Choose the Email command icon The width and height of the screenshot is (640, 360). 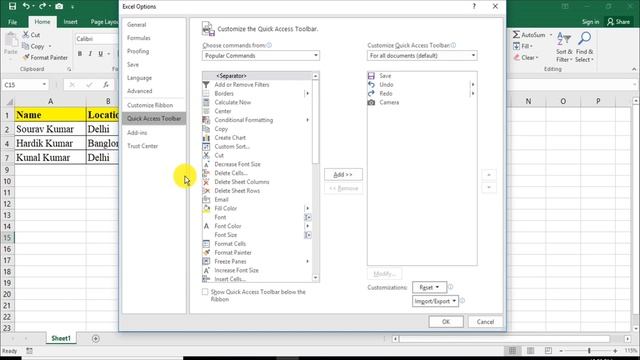coord(206,200)
